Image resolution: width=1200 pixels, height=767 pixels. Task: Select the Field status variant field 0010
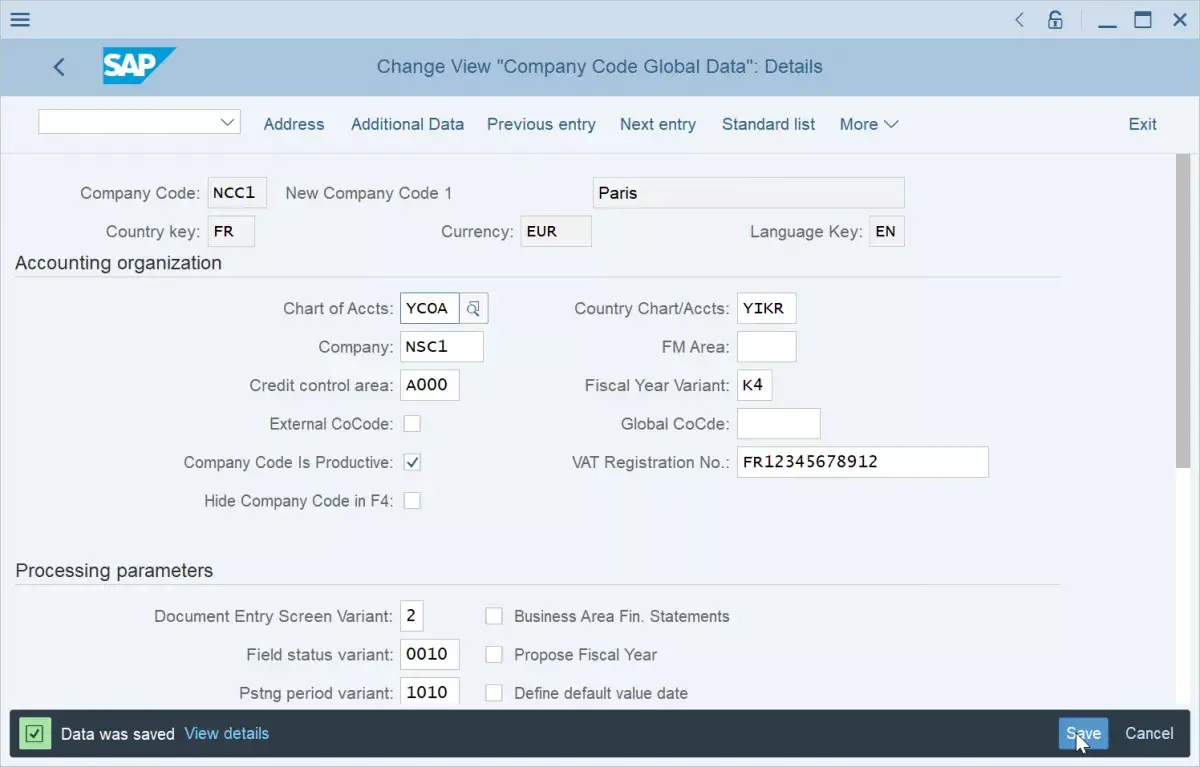(x=430, y=655)
